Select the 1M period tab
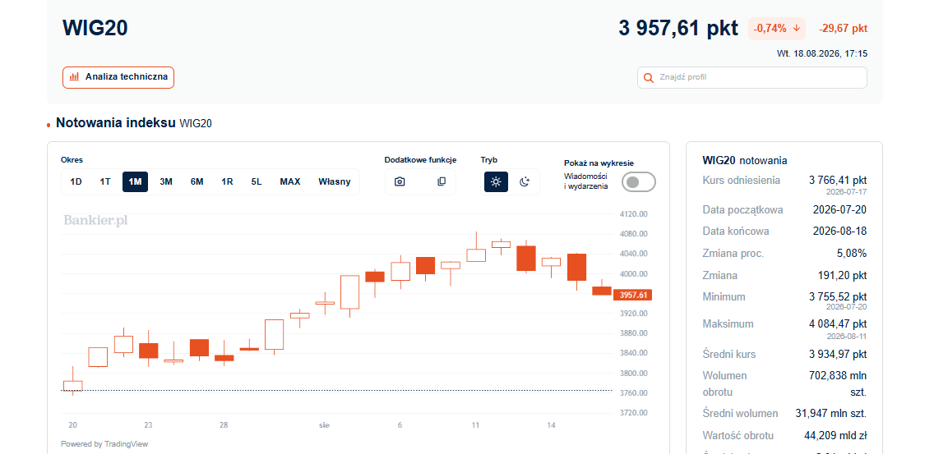Viewport: 948px width, 454px height. (135, 181)
